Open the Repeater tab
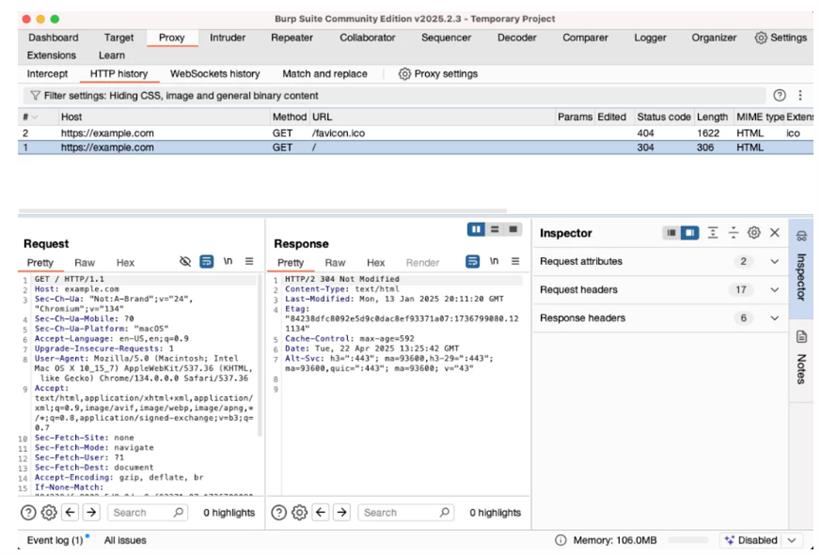820x554 pixels. pos(292,38)
